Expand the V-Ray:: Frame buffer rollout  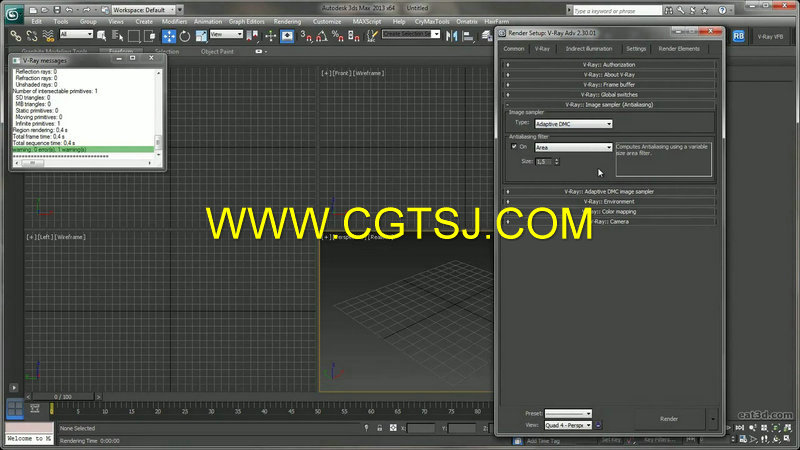click(x=609, y=85)
